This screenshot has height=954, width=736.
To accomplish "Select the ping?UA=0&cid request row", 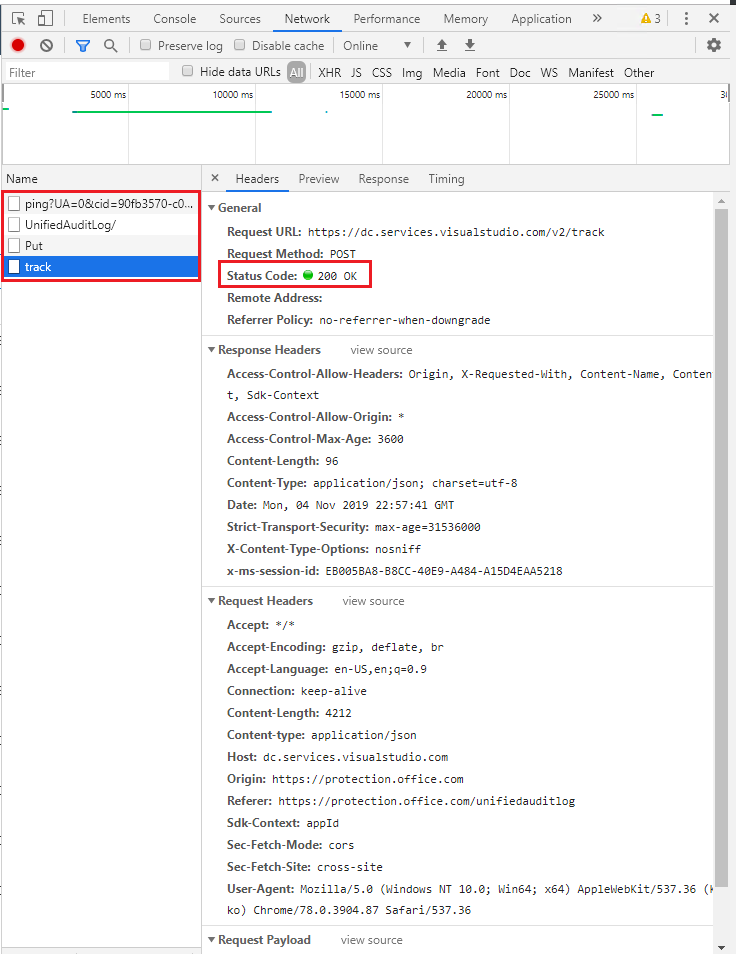I will coord(102,204).
